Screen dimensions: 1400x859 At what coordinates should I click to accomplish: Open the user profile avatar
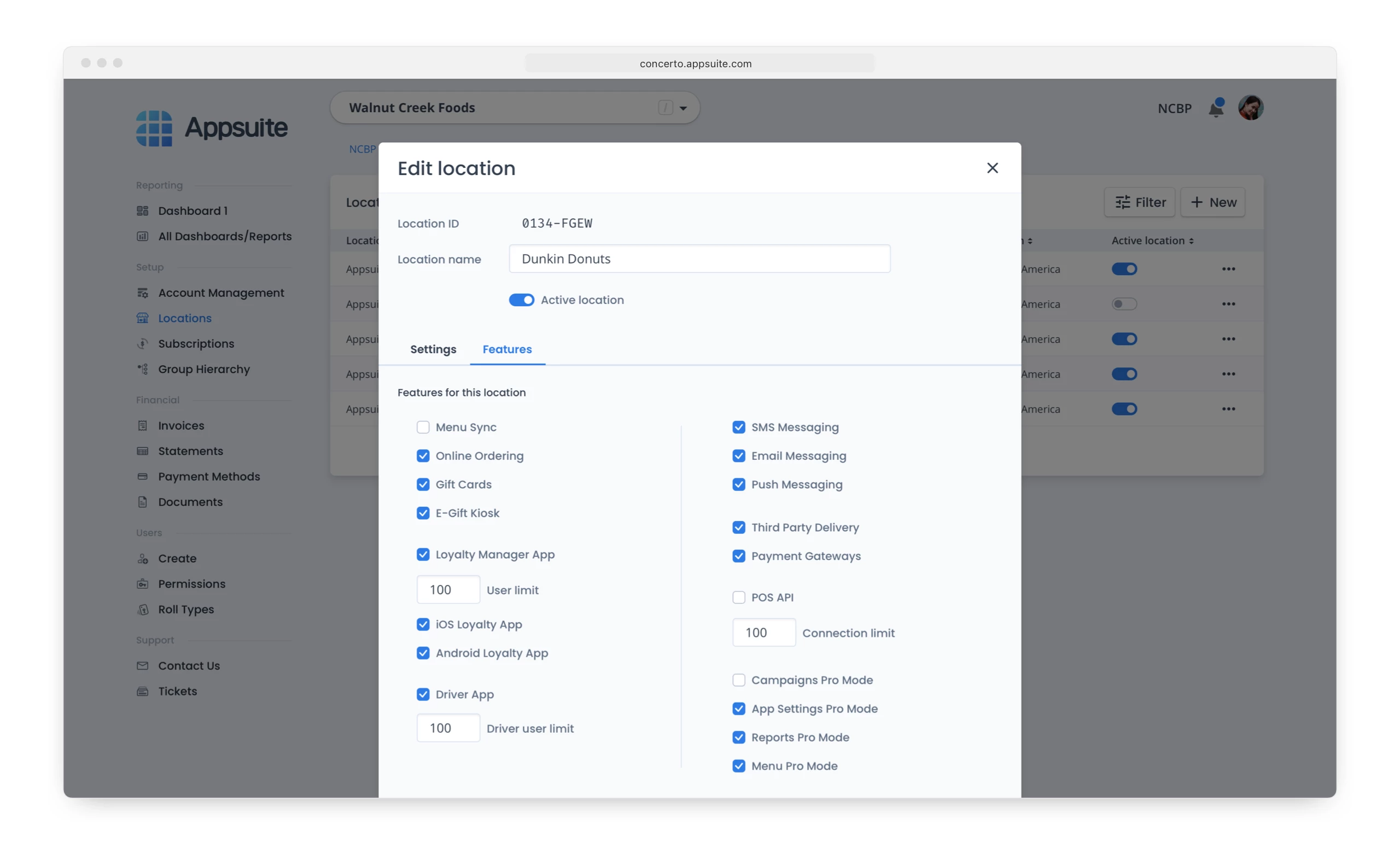[x=1250, y=108]
